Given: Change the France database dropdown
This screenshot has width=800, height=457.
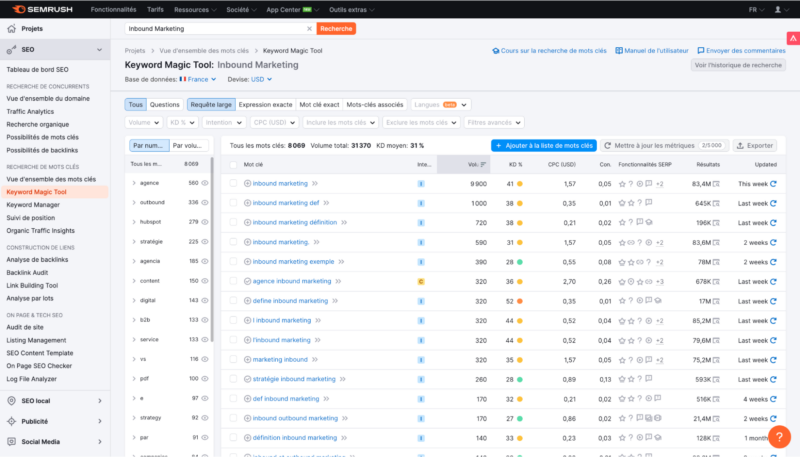Looking at the screenshot, I should [x=198, y=80].
